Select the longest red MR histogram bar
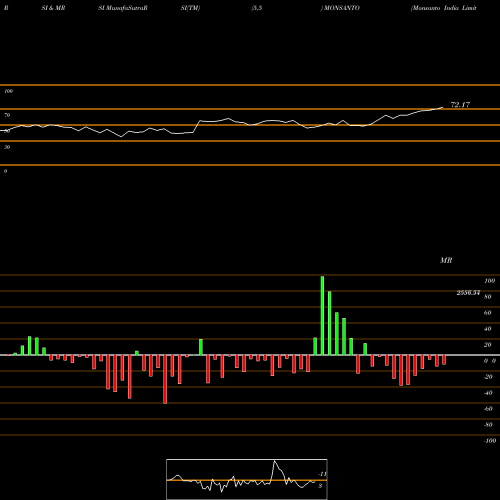Screen dimensions: 500x500 pos(165,379)
